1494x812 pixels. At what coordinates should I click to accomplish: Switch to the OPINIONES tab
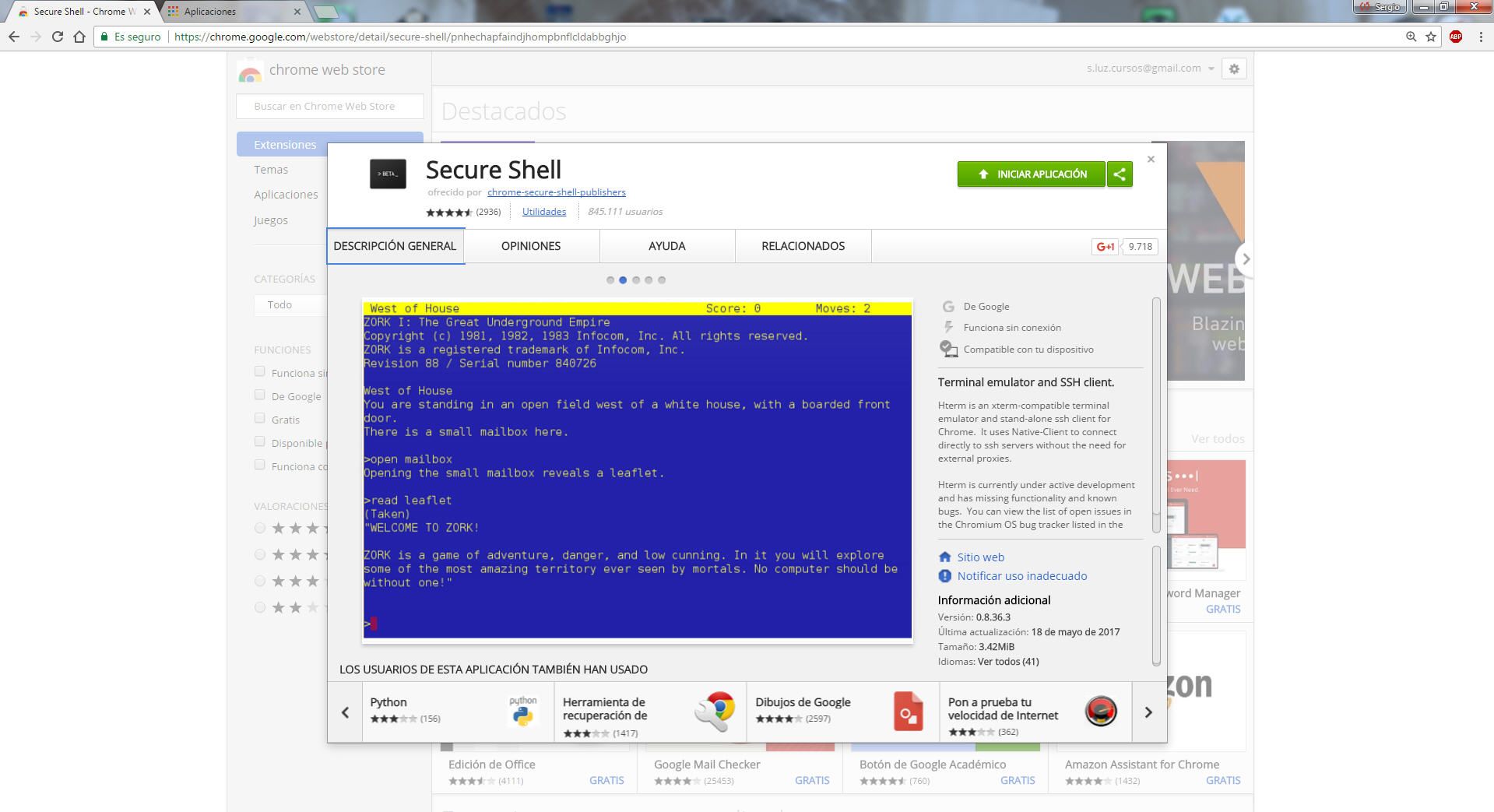coord(531,246)
